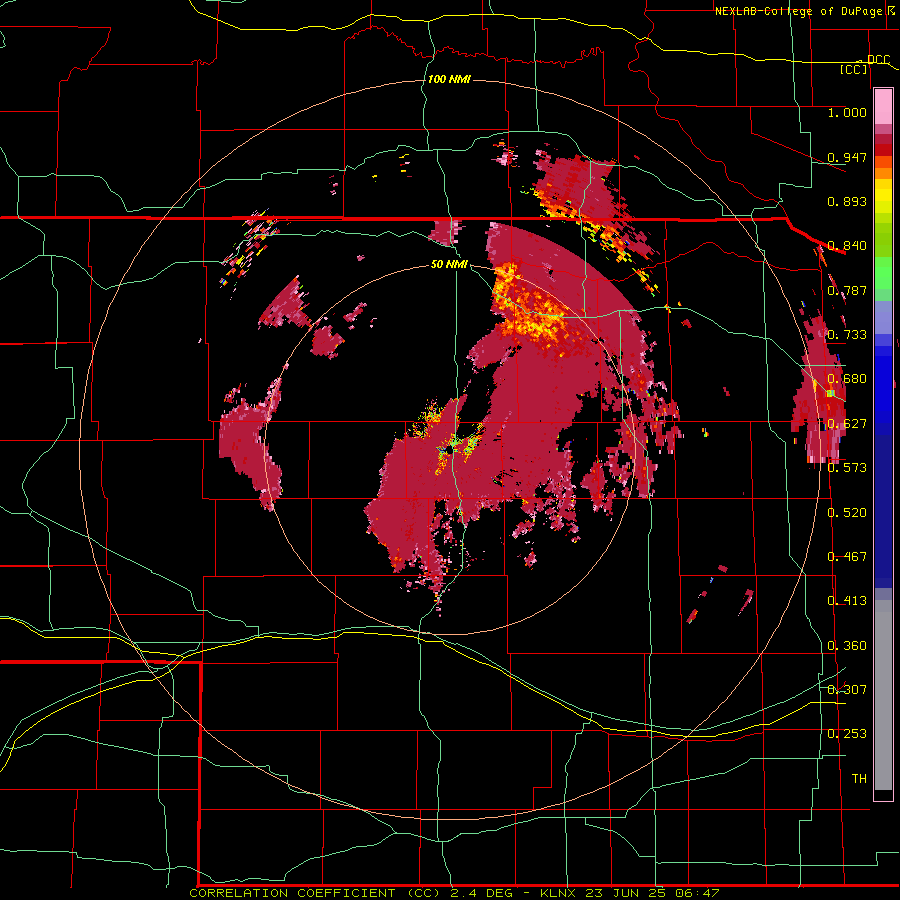Select the 0.253 scale value
This screenshot has width=900, height=900.
tap(847, 734)
